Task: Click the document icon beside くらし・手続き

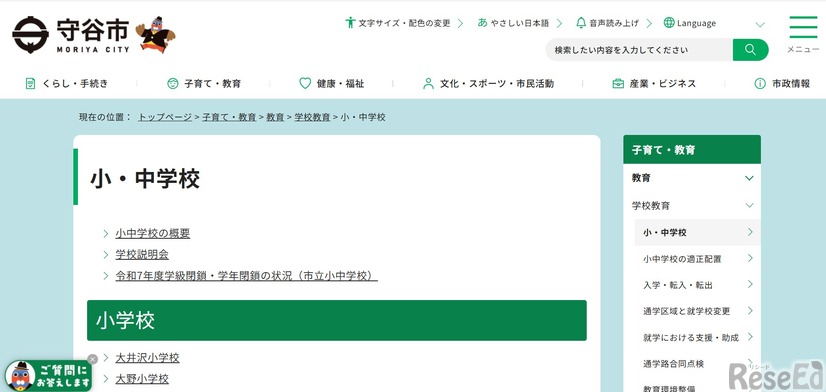Action: click(31, 83)
